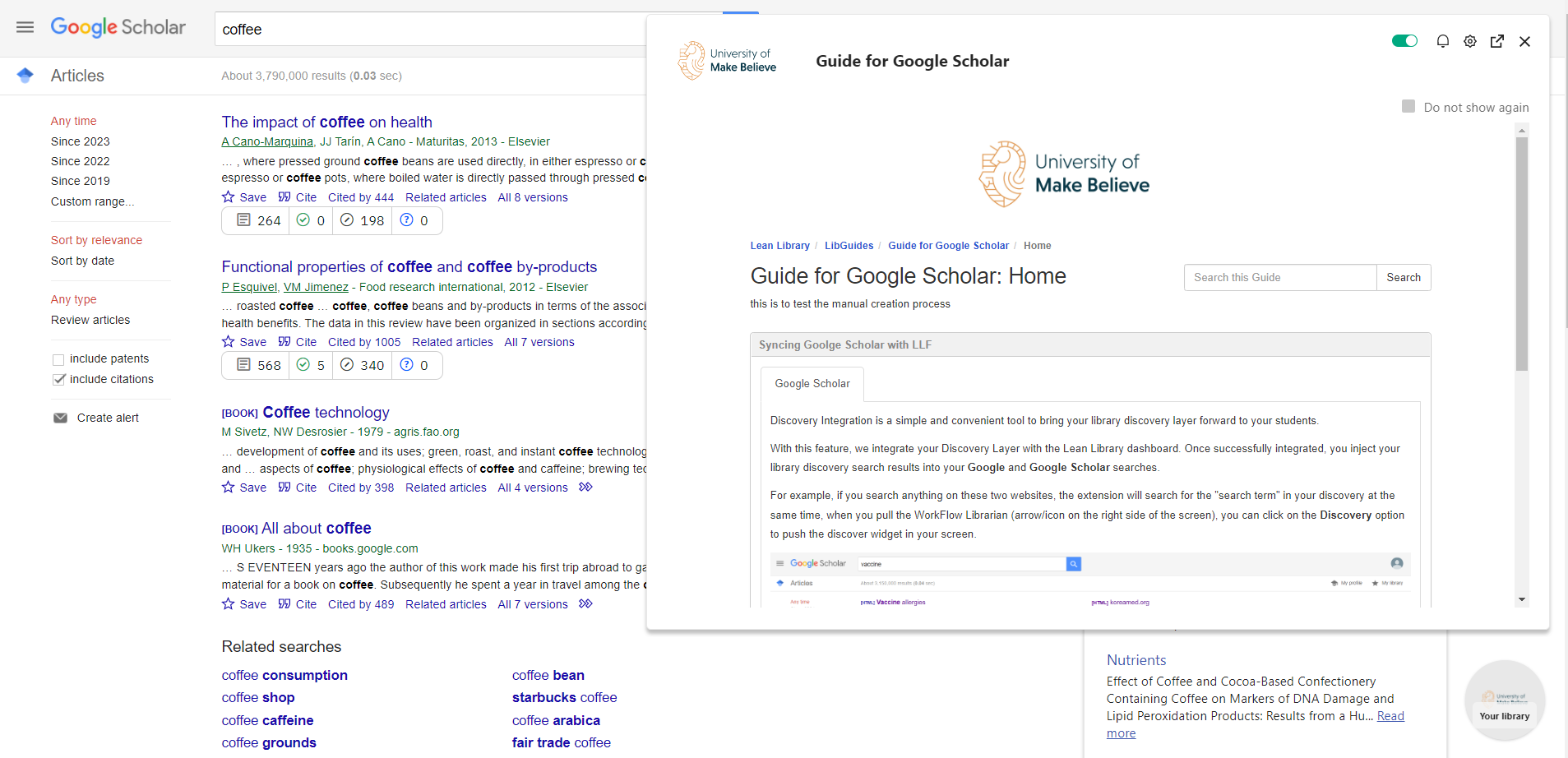Image resolution: width=1568 pixels, height=758 pixels.
Task: Open Custom range option
Action: tap(92, 201)
